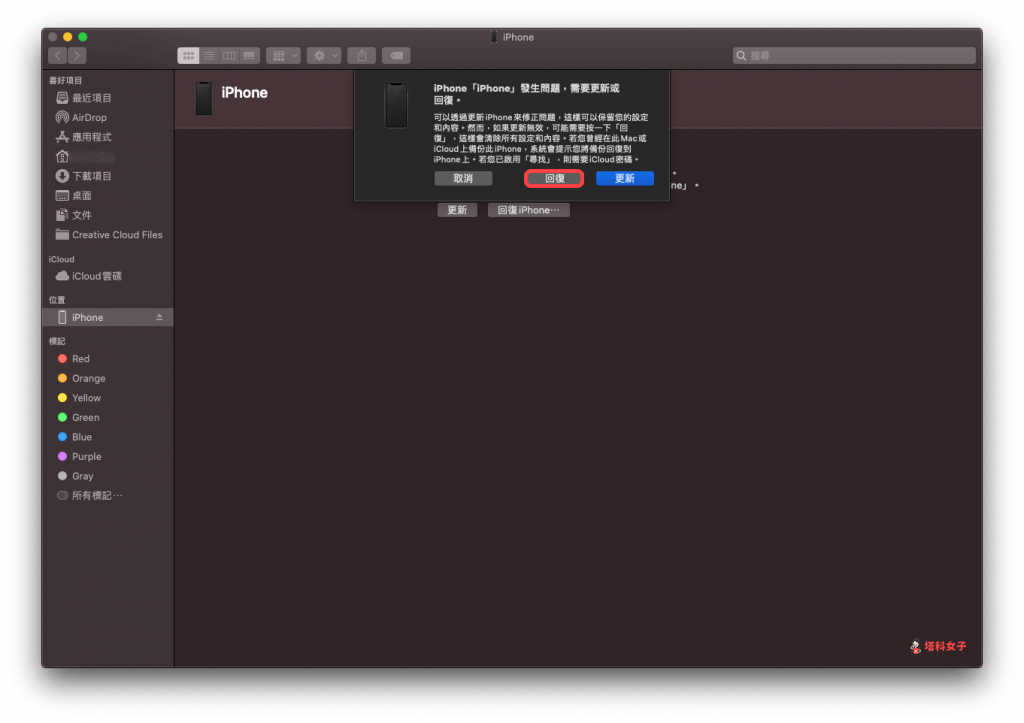Click the Share toolbar icon
This screenshot has width=1024, height=723.
(x=362, y=56)
